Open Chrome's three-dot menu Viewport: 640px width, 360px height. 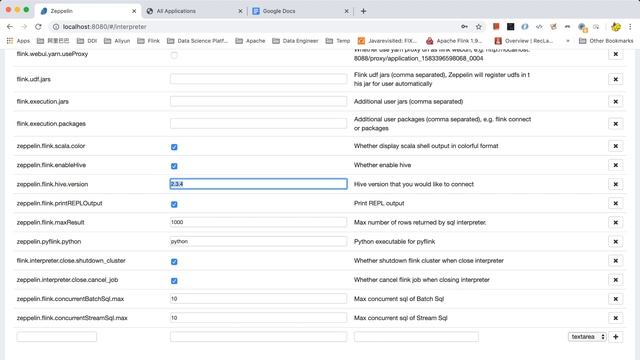coord(630,27)
